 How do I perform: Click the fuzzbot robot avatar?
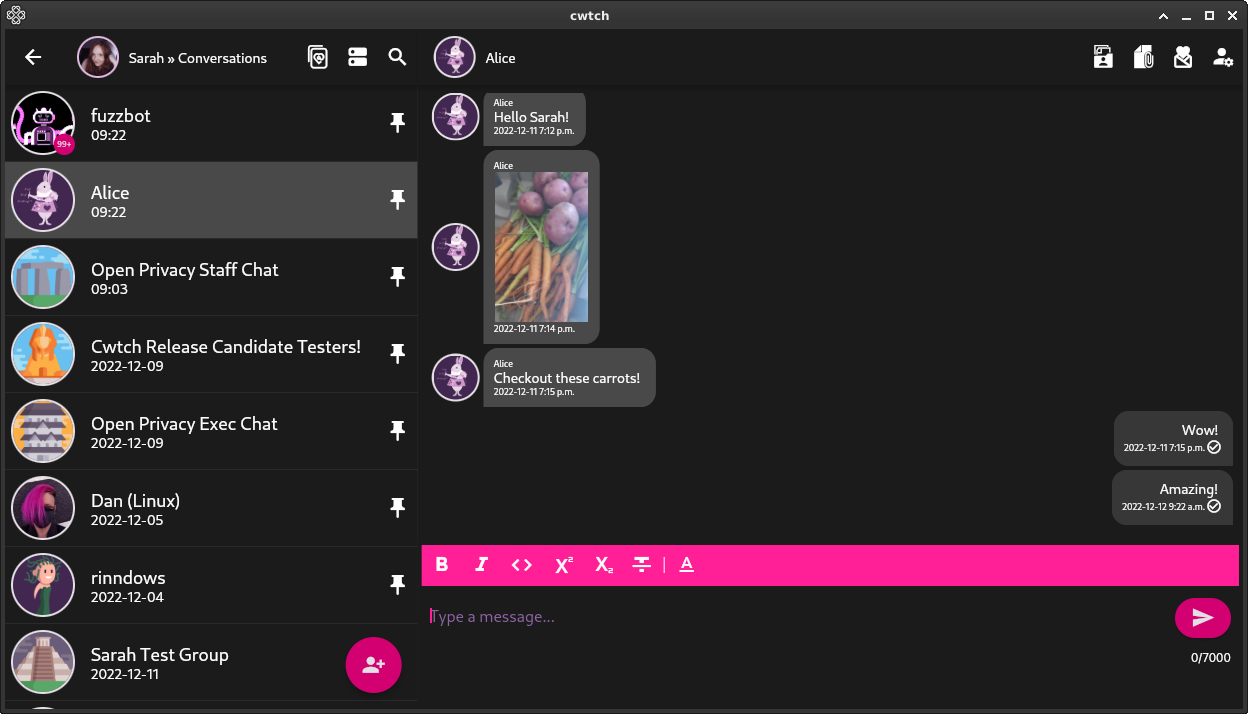pyautogui.click(x=43, y=123)
